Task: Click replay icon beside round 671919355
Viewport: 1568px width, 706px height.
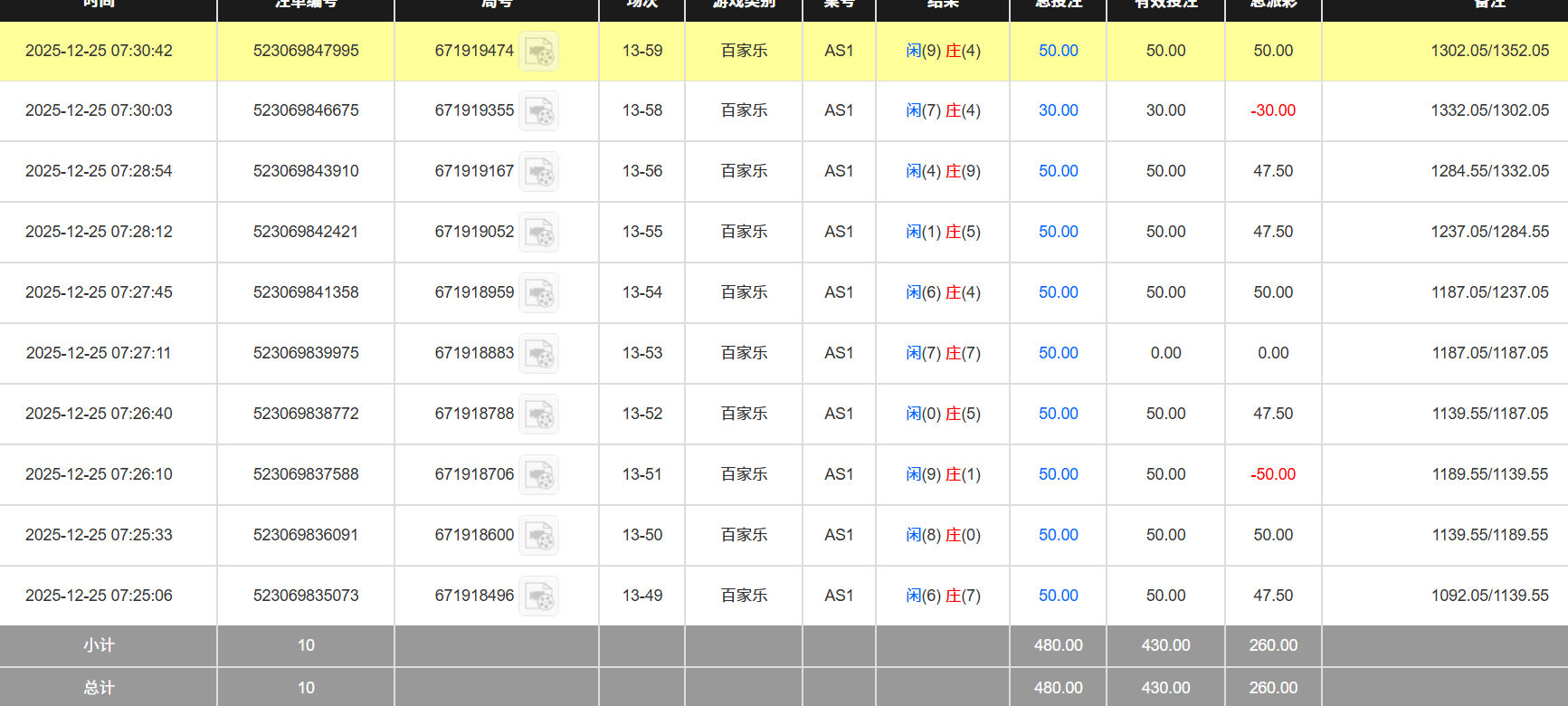Action: [x=539, y=111]
